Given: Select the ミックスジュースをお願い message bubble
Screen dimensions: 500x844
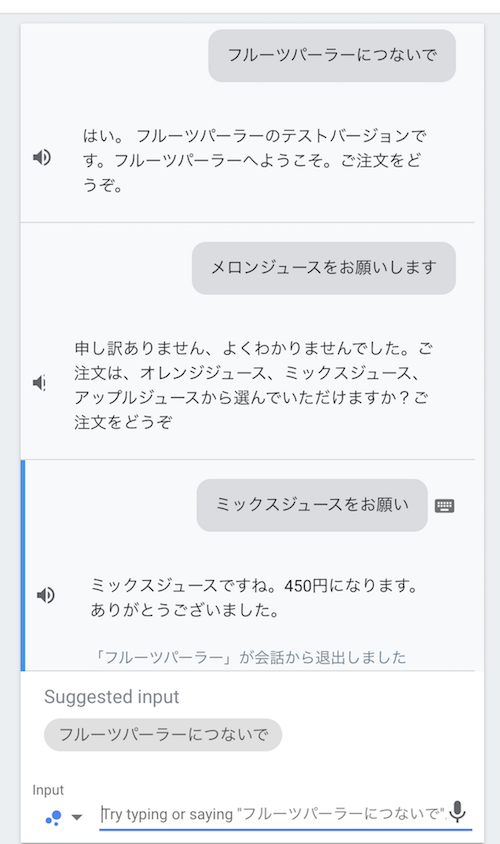Looking at the screenshot, I should (312, 505).
